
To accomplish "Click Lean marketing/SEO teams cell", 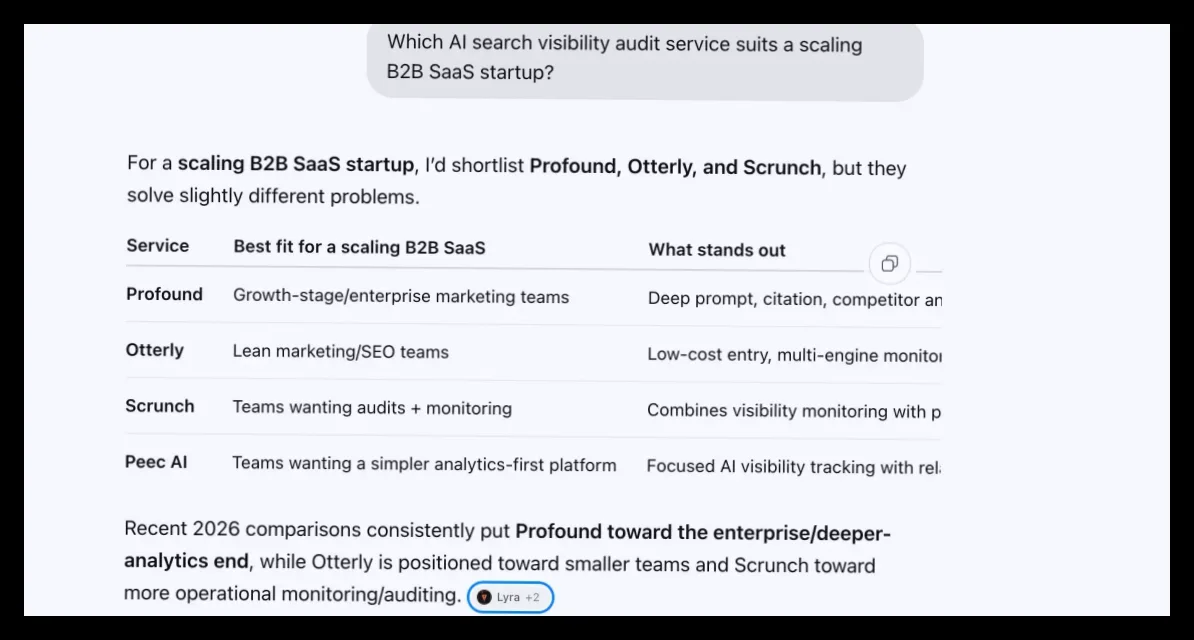I will (340, 352).
